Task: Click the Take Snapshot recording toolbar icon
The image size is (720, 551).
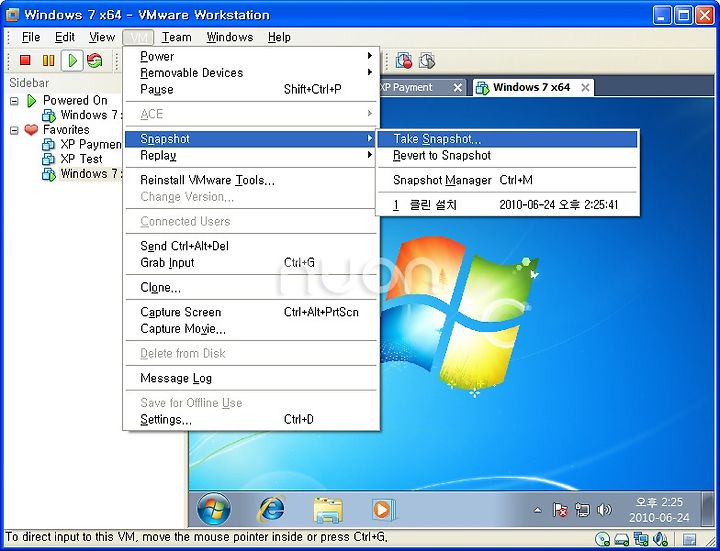Action: coord(404,60)
